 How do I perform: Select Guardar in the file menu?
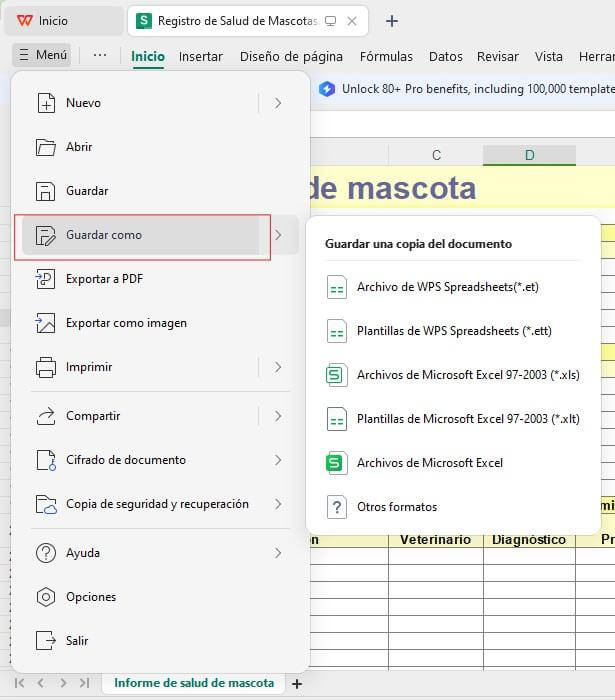click(x=87, y=191)
